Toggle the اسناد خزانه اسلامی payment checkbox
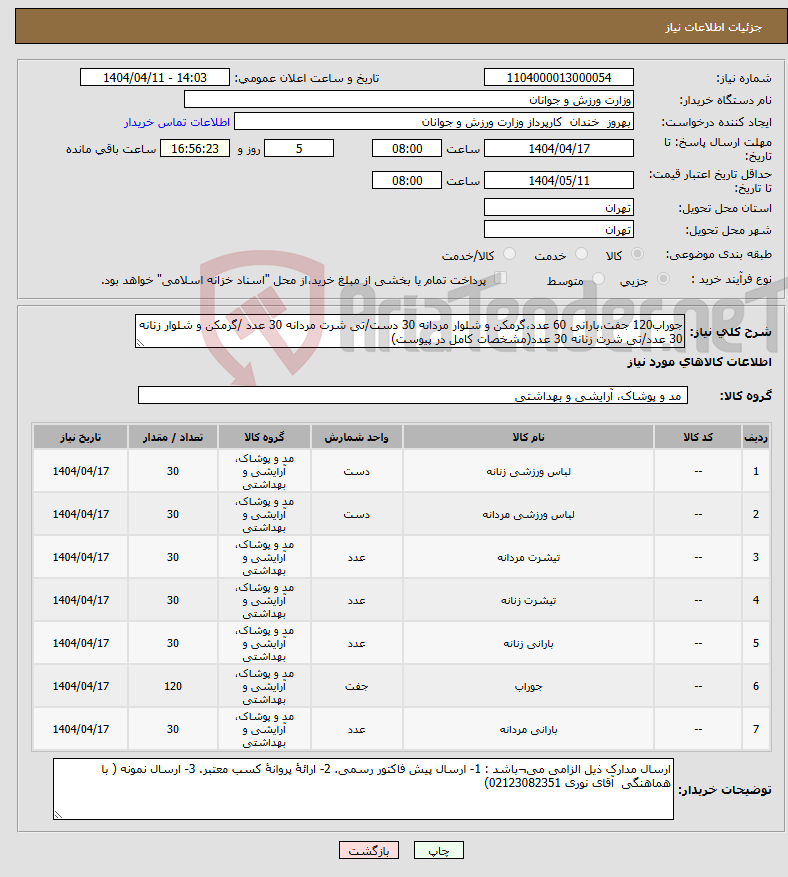 501,278
